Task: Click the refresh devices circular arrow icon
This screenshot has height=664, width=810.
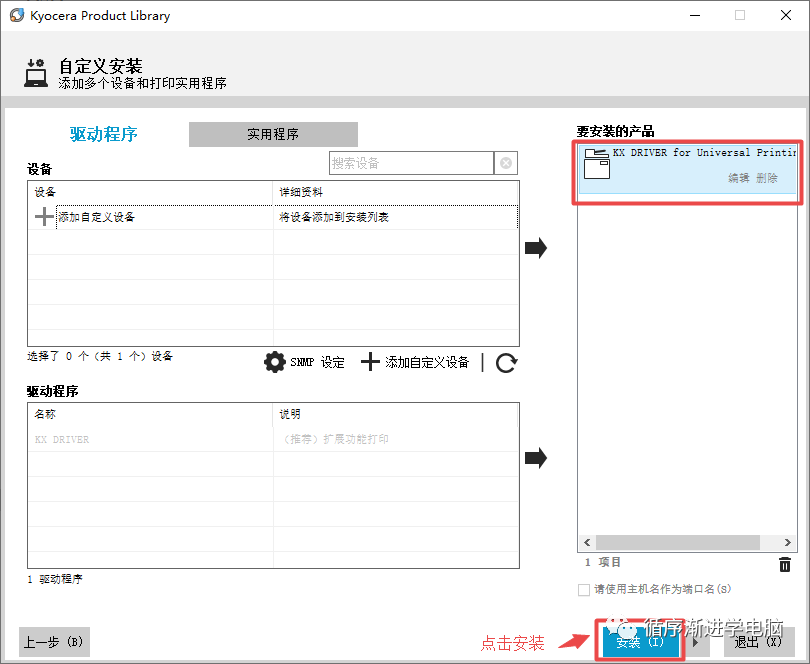Action: [506, 363]
